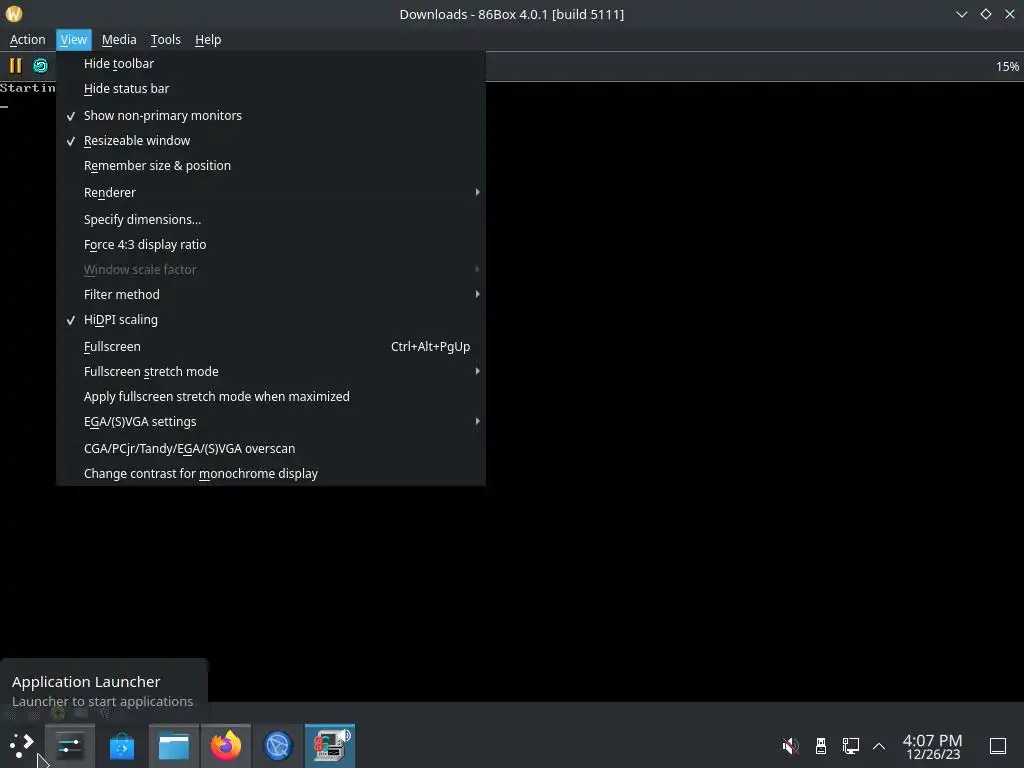Open the Help menu

pos(208,40)
